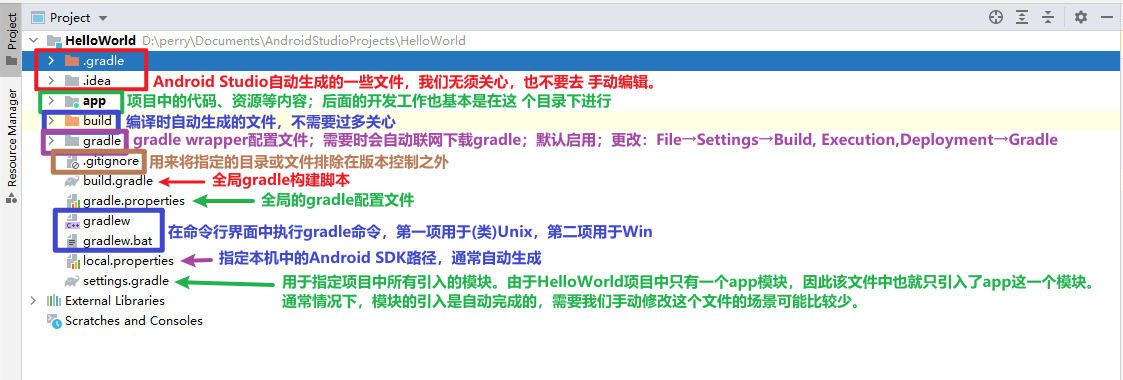
Task: Click the .gitignore file icon
Action: [72, 161]
